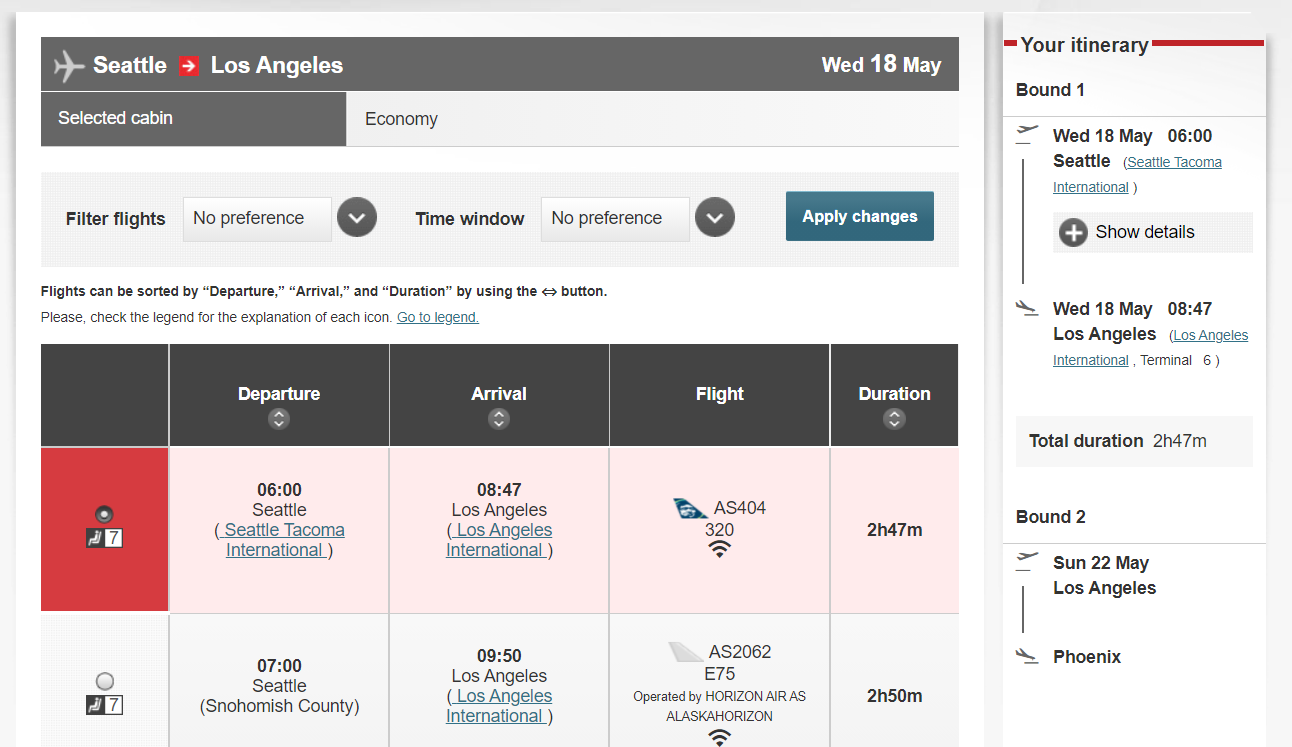This screenshot has width=1292, height=747.
Task: Open the Time window dropdown
Action: click(715, 217)
